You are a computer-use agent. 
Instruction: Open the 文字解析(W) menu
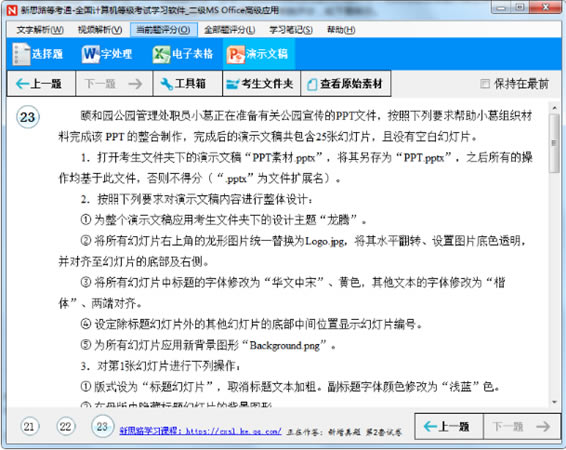click(x=40, y=30)
